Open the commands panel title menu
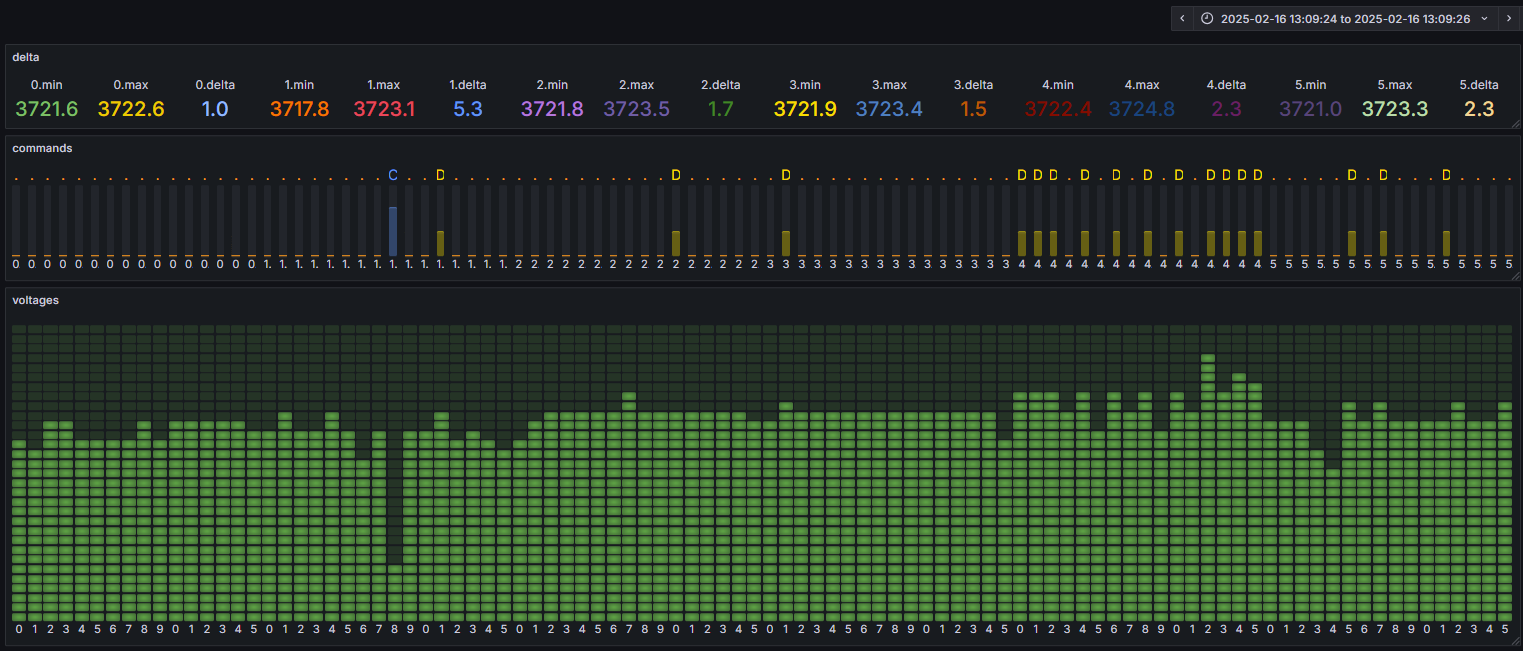 pos(42,148)
